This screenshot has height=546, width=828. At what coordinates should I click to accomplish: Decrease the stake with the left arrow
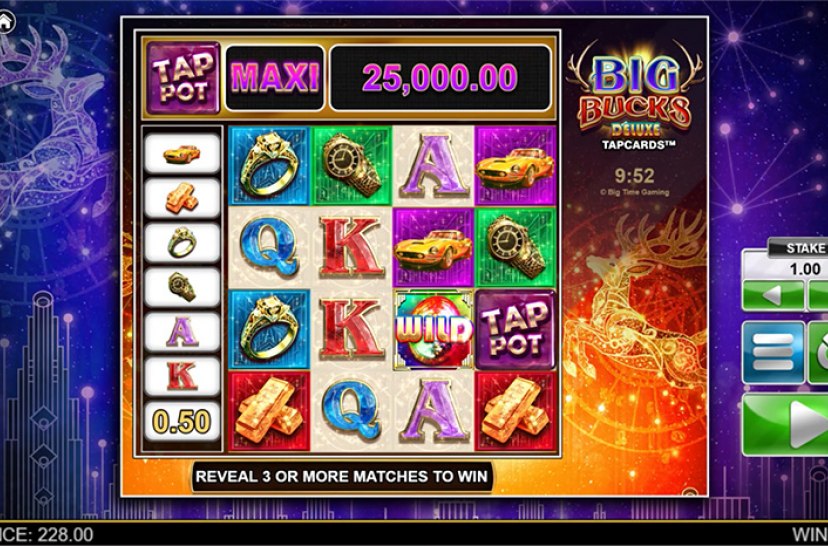pyautogui.click(x=773, y=295)
